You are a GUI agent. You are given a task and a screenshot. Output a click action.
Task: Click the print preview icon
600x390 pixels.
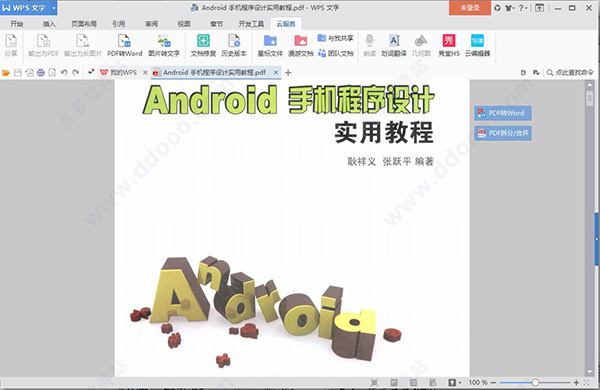point(52,72)
